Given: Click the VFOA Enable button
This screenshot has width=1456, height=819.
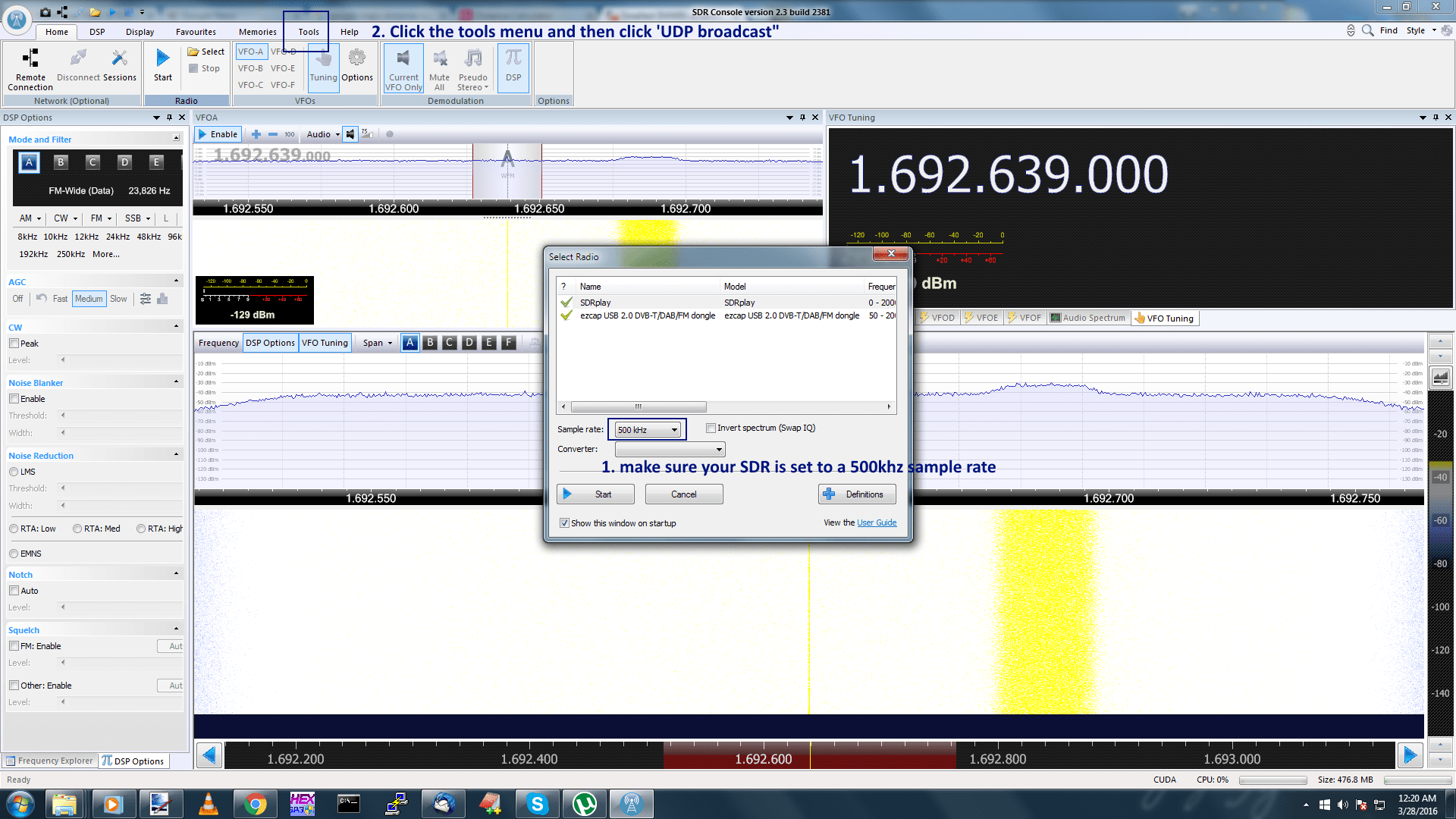Looking at the screenshot, I should 218,134.
